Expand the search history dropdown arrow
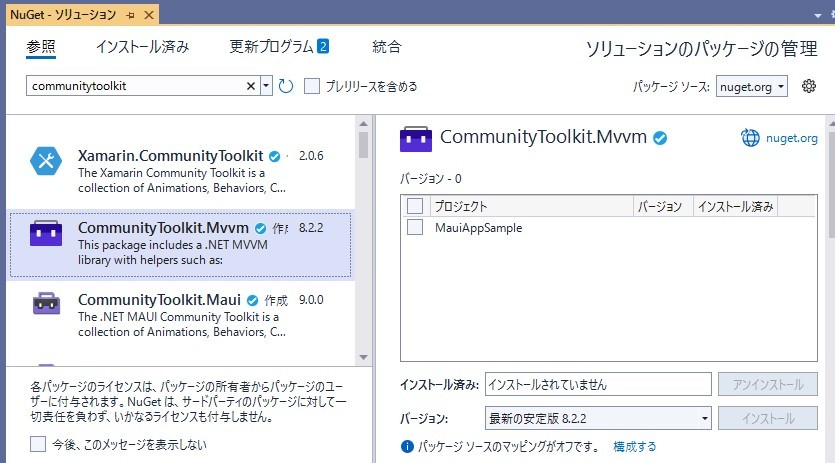This screenshot has width=835, height=463. (x=266, y=86)
